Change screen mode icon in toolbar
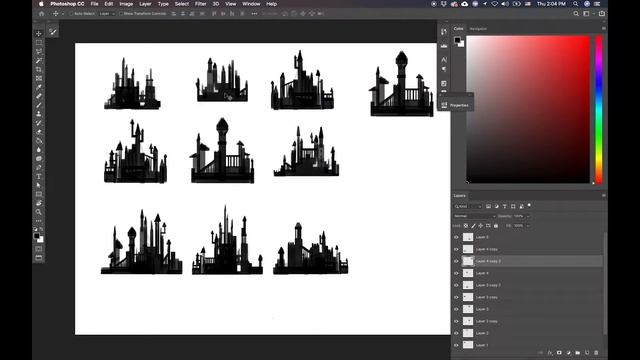 coord(39,258)
